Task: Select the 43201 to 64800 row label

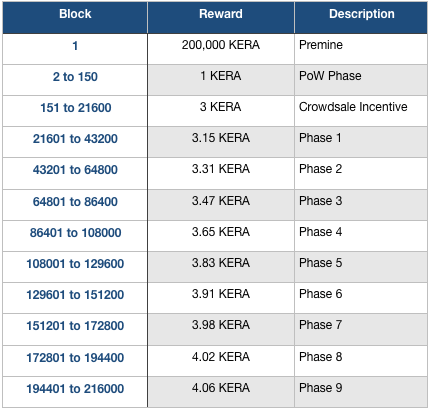Action: click(x=75, y=170)
